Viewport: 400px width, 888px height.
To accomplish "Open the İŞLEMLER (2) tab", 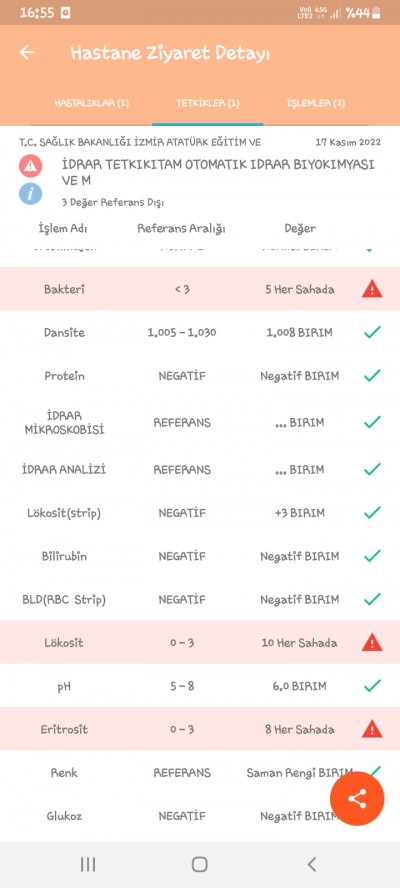I will click(316, 103).
